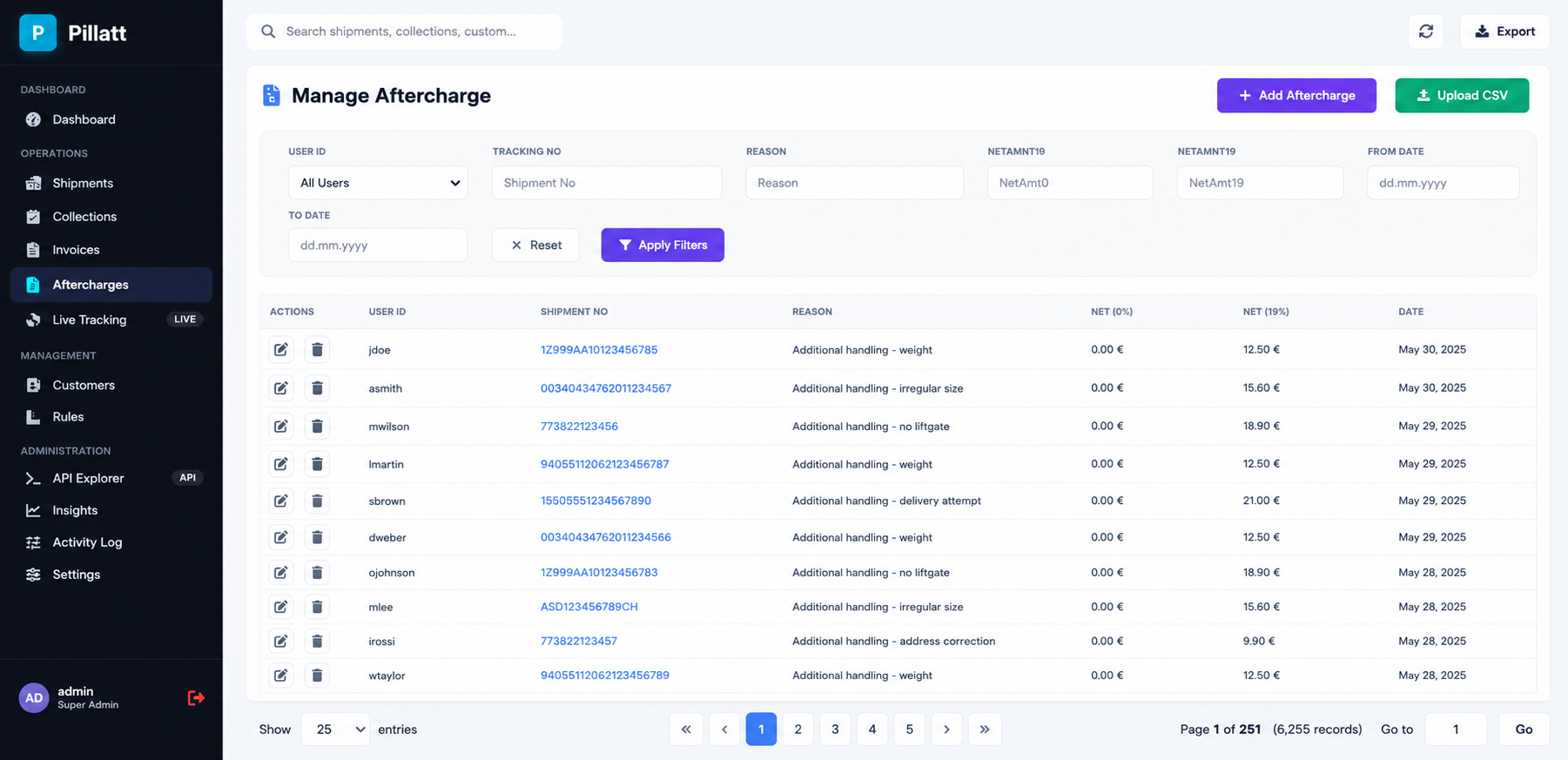Screen dimensions: 1568x760
Task: Click the trash icon for dweber
Action: pyautogui.click(x=317, y=537)
